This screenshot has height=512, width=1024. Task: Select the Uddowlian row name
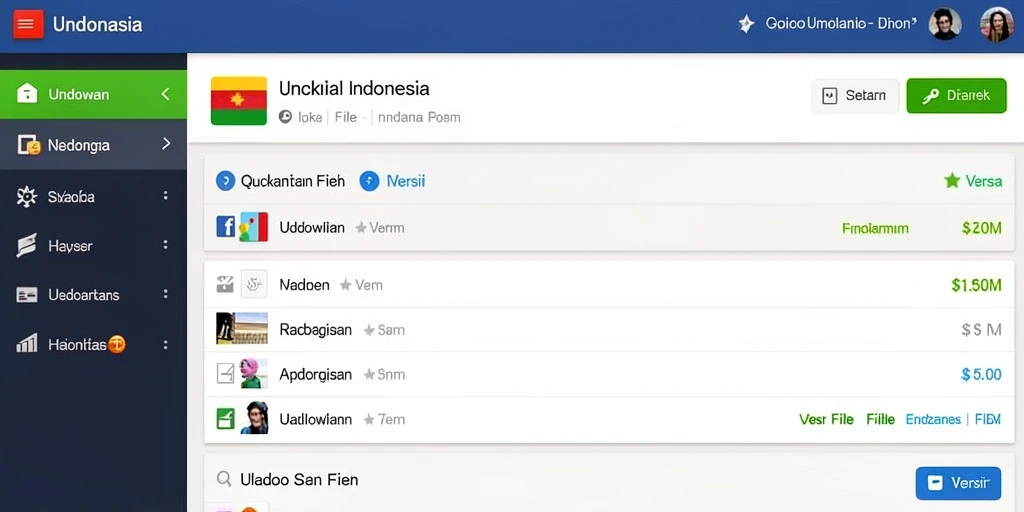click(312, 228)
